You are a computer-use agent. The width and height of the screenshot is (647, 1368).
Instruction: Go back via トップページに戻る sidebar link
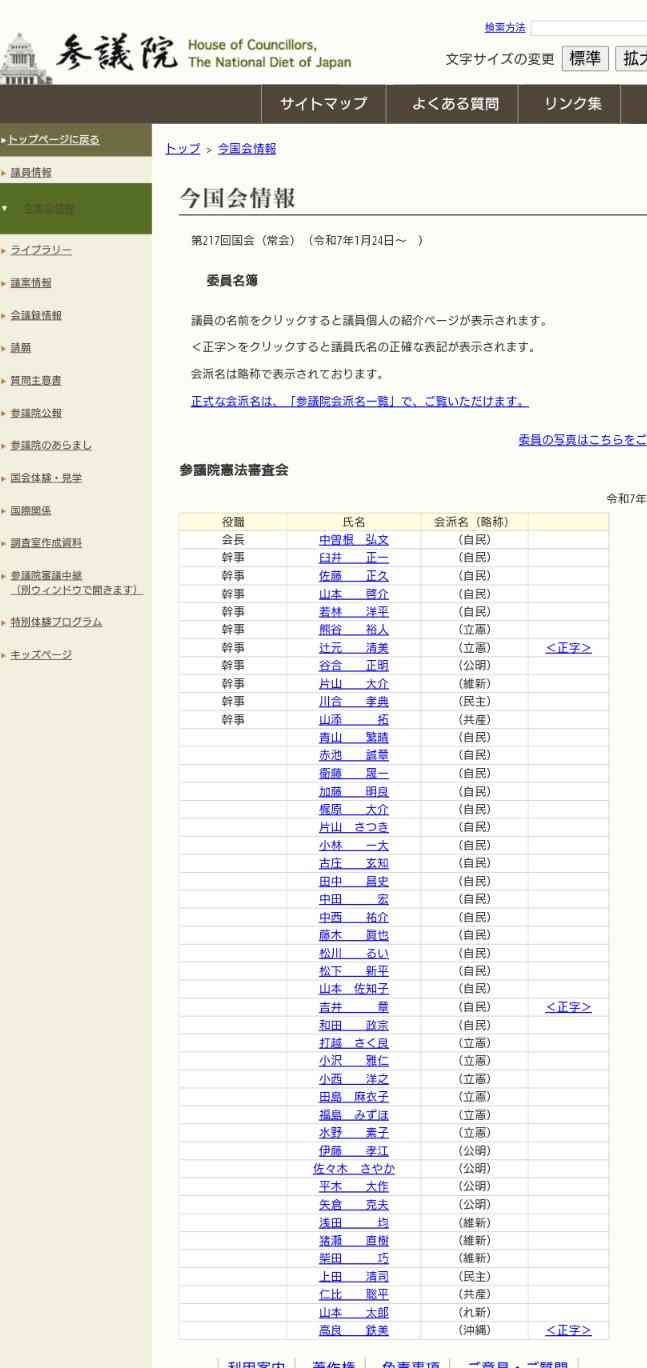[x=54, y=139]
